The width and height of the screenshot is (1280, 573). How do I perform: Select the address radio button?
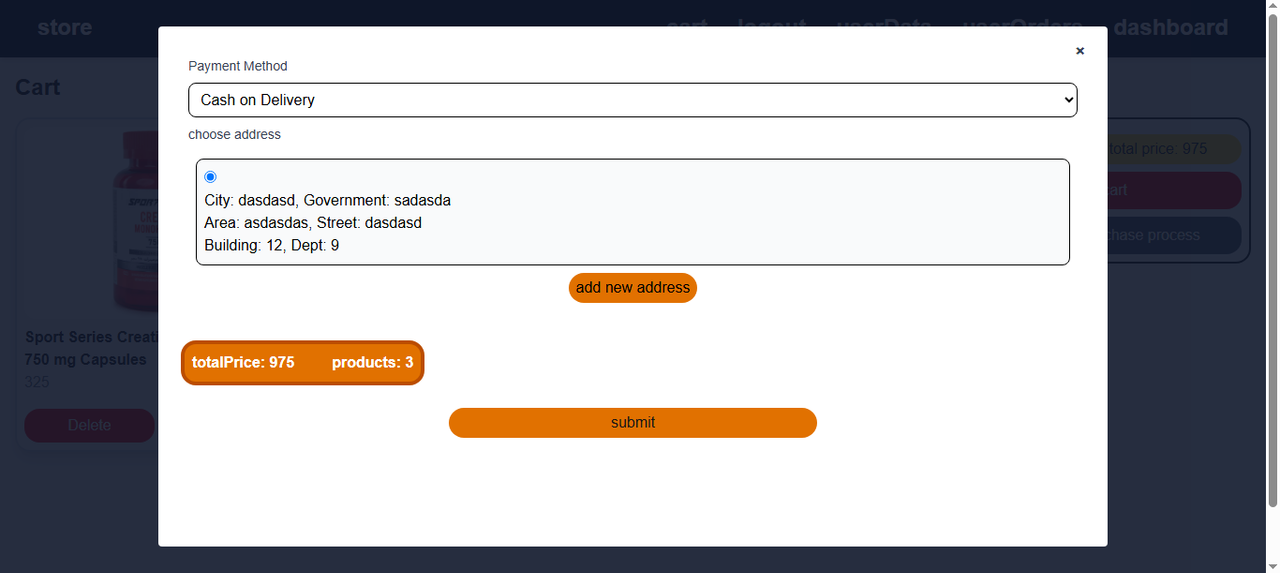coord(210,177)
